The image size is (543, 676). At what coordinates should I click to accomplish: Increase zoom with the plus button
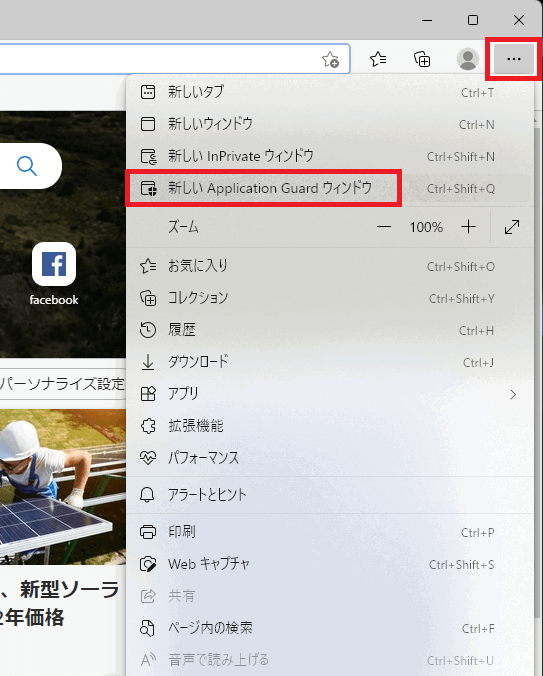pyautogui.click(x=468, y=227)
